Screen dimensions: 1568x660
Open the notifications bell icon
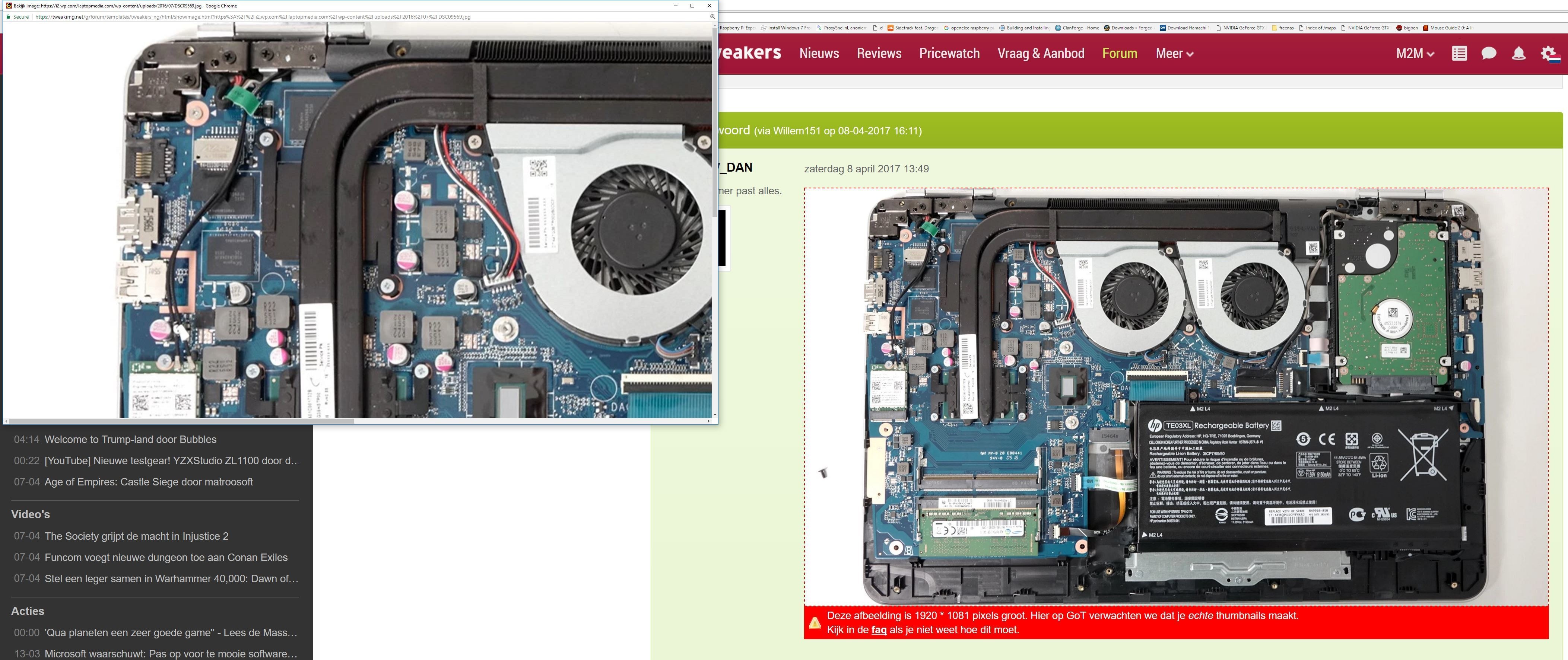1519,54
